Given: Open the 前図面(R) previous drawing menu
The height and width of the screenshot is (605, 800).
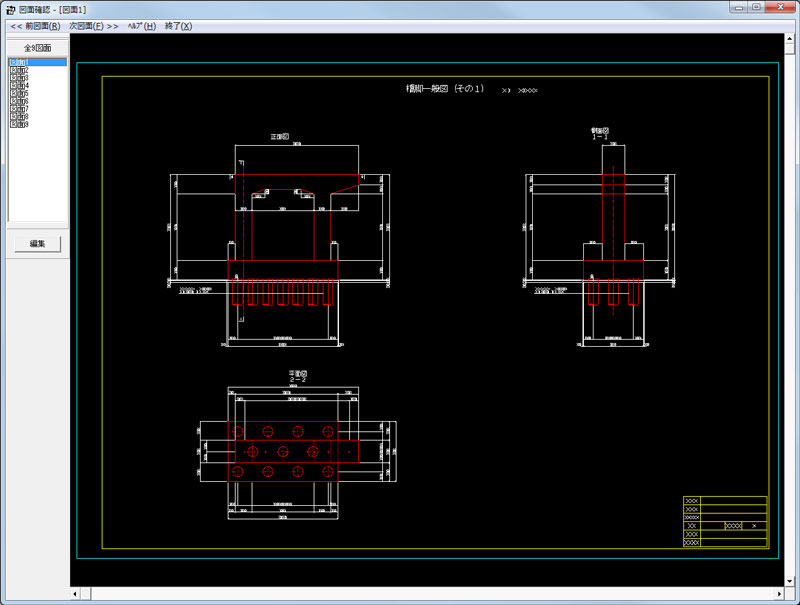Looking at the screenshot, I should [x=35, y=26].
